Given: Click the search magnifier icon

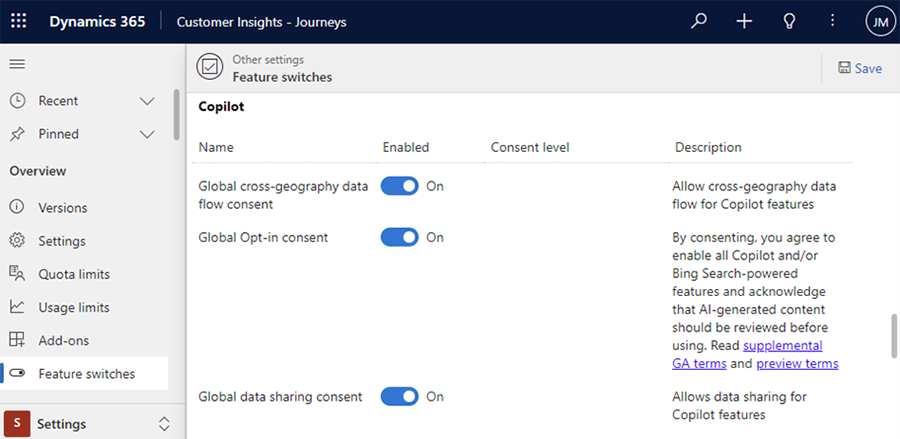Looking at the screenshot, I should [x=701, y=21].
